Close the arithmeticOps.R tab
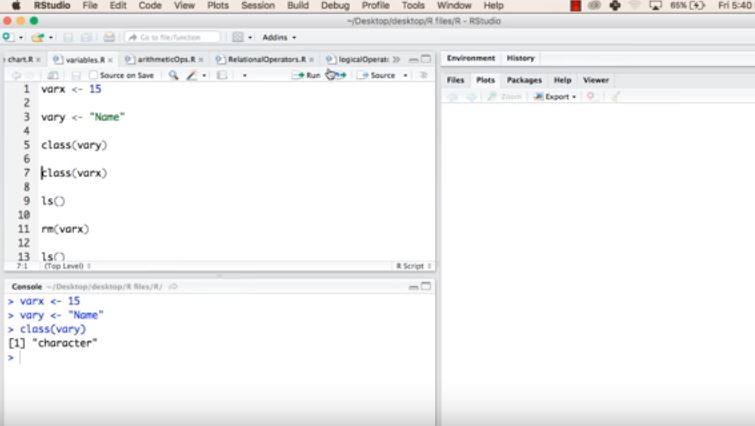Viewport: 755px width, 426px height. [x=201, y=59]
